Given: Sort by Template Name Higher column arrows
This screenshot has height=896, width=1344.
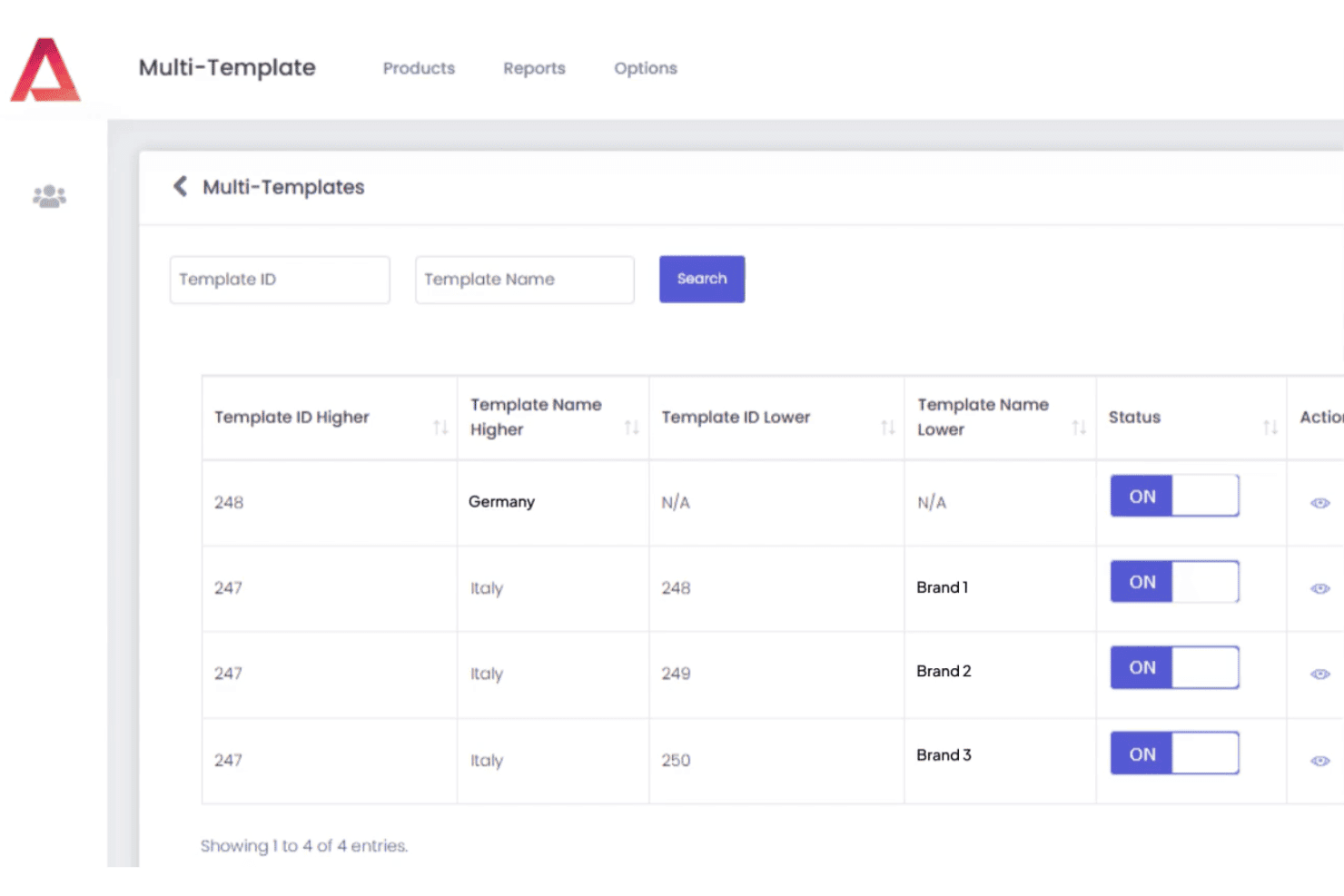Looking at the screenshot, I should [632, 427].
